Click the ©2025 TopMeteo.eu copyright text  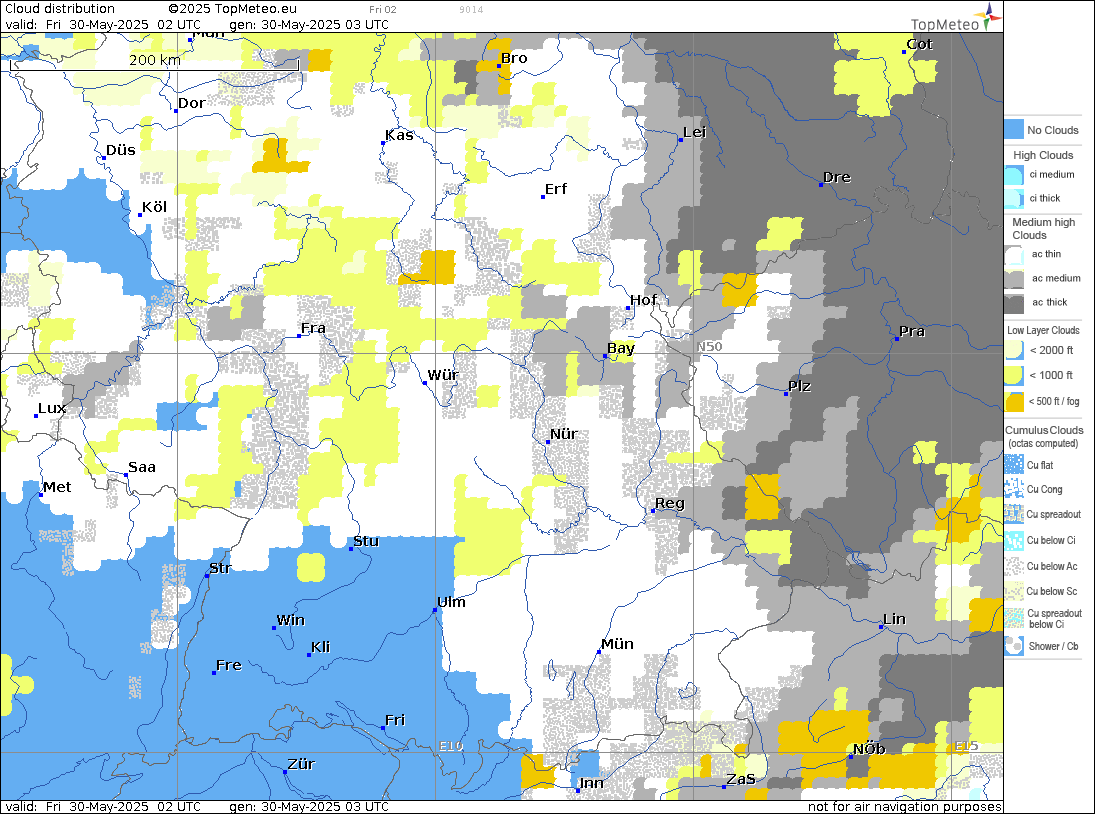point(233,8)
